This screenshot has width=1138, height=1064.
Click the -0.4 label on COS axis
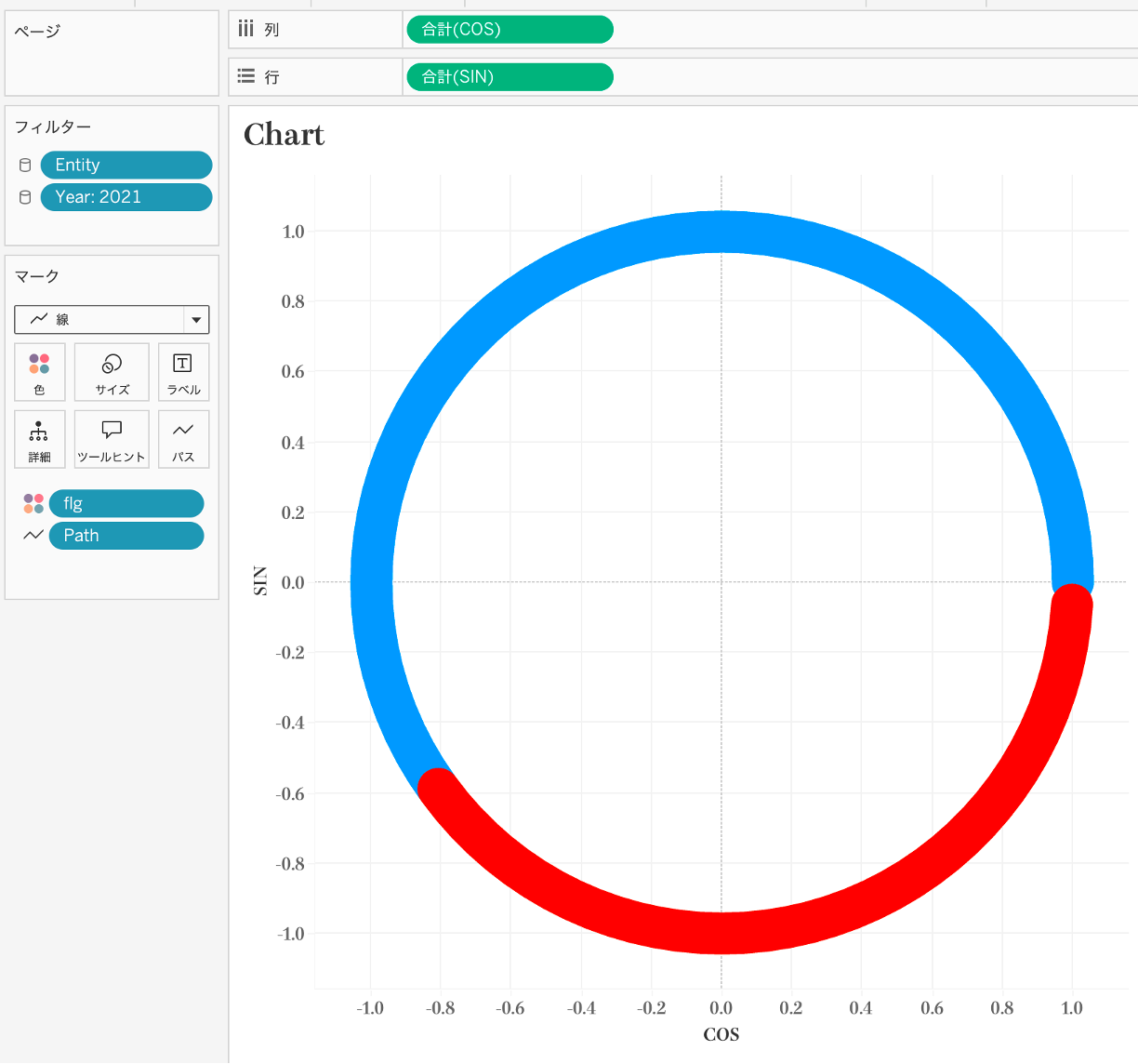pos(582,1008)
